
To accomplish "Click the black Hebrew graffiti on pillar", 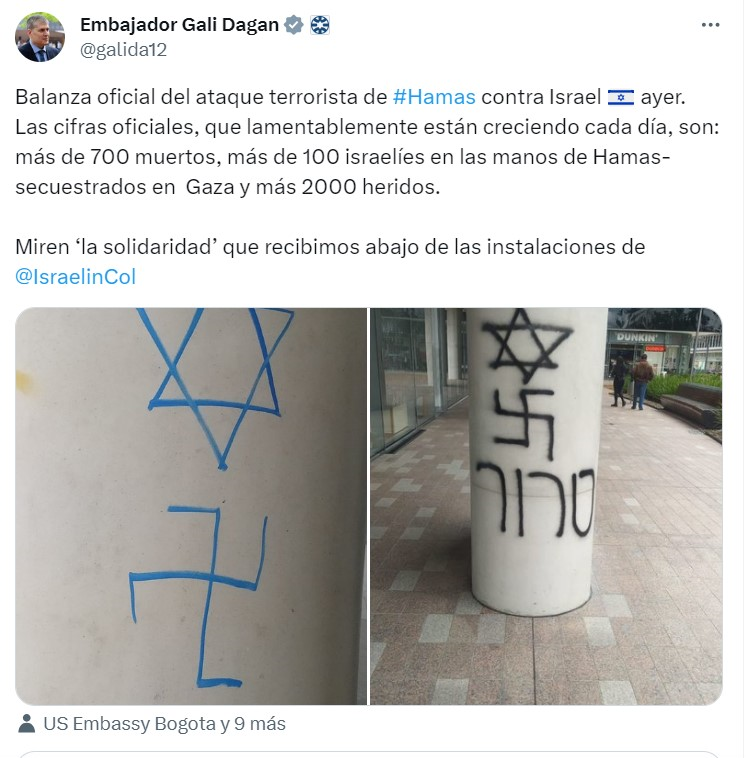I will 536,500.
